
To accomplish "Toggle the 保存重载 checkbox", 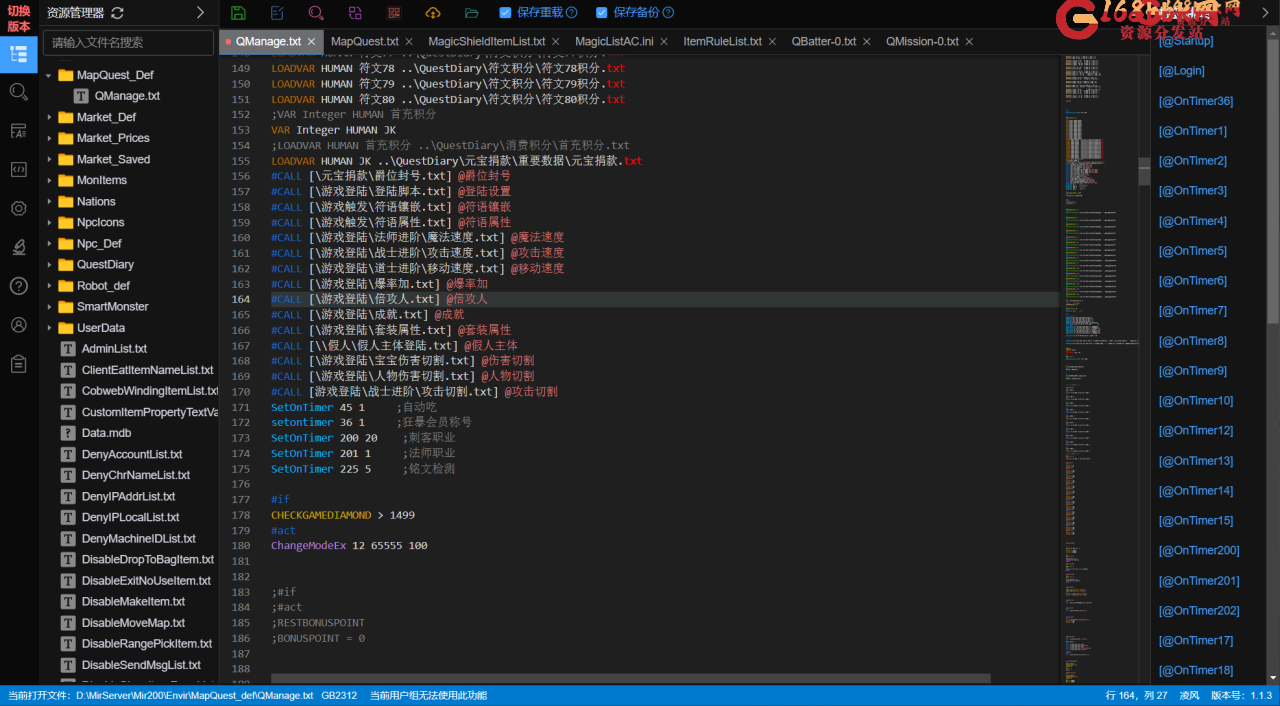I will [505, 13].
